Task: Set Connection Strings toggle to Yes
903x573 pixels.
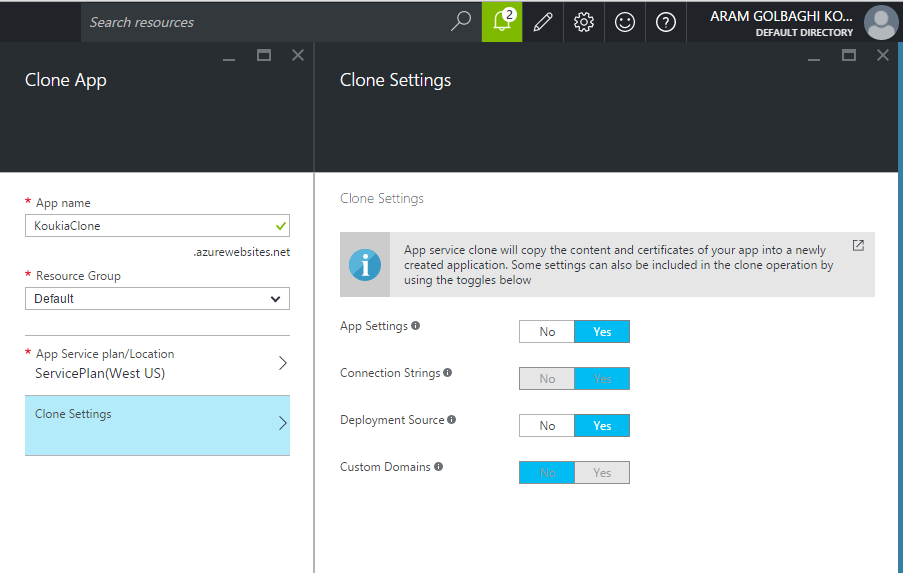Action: pyautogui.click(x=602, y=378)
